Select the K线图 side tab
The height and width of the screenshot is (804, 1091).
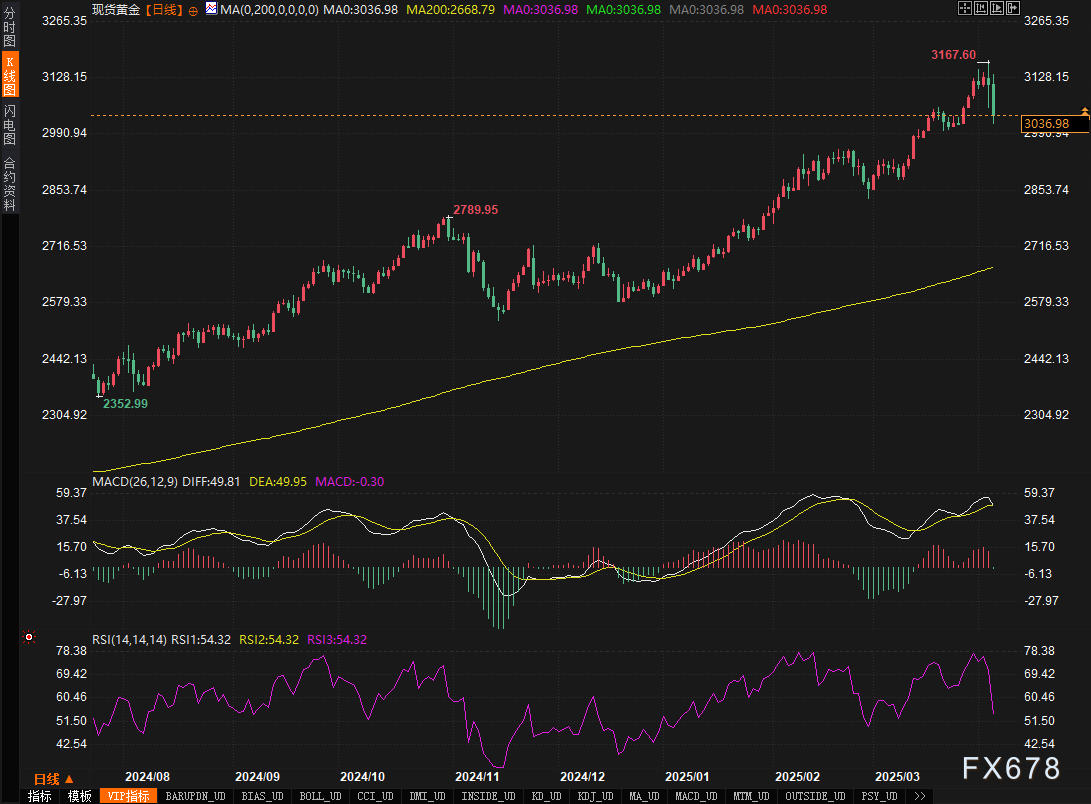click(9, 76)
